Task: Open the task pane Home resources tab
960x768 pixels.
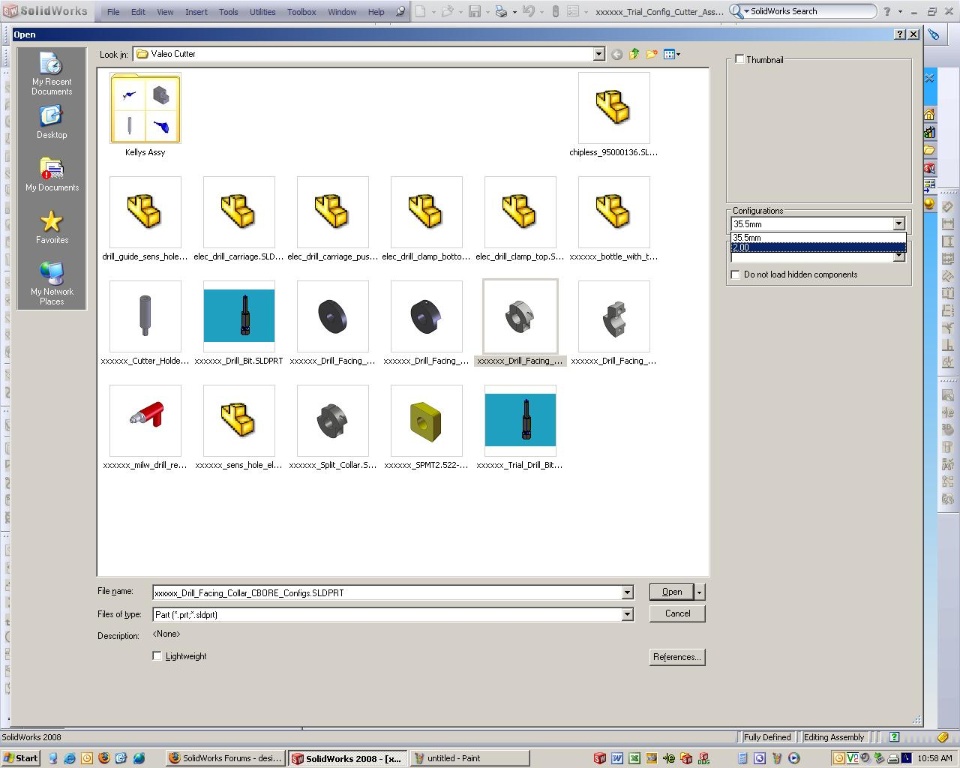Action: (929, 114)
